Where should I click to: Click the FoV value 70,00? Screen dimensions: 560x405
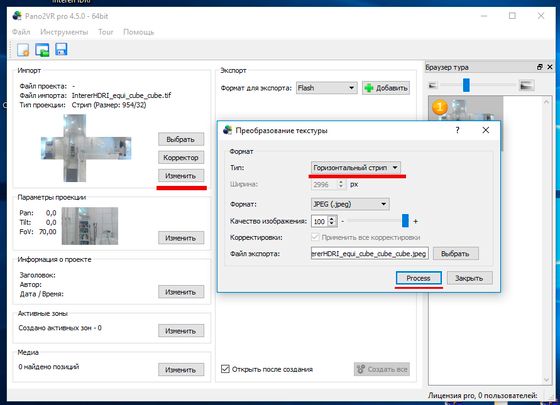click(x=48, y=232)
